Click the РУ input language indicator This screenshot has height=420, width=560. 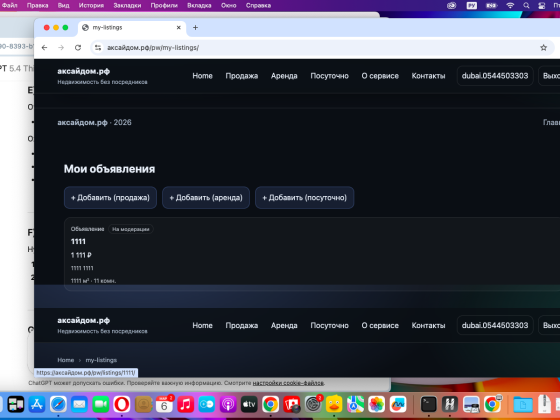click(x=472, y=5)
